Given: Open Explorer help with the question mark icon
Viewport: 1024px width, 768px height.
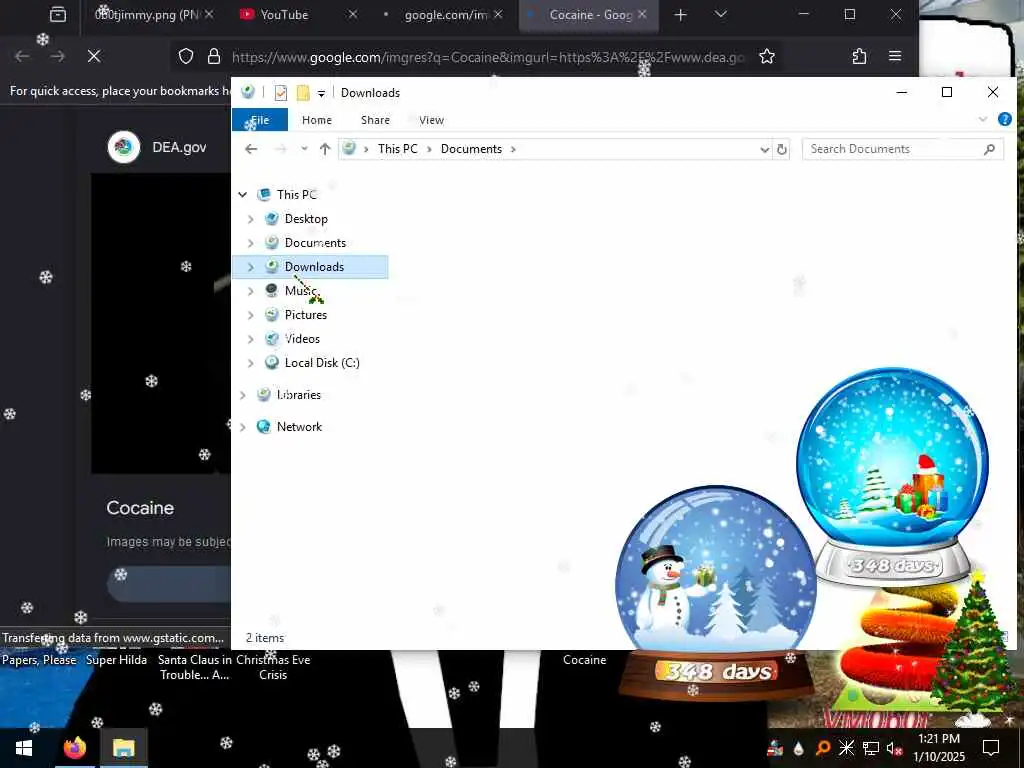Looking at the screenshot, I should tap(1004, 119).
